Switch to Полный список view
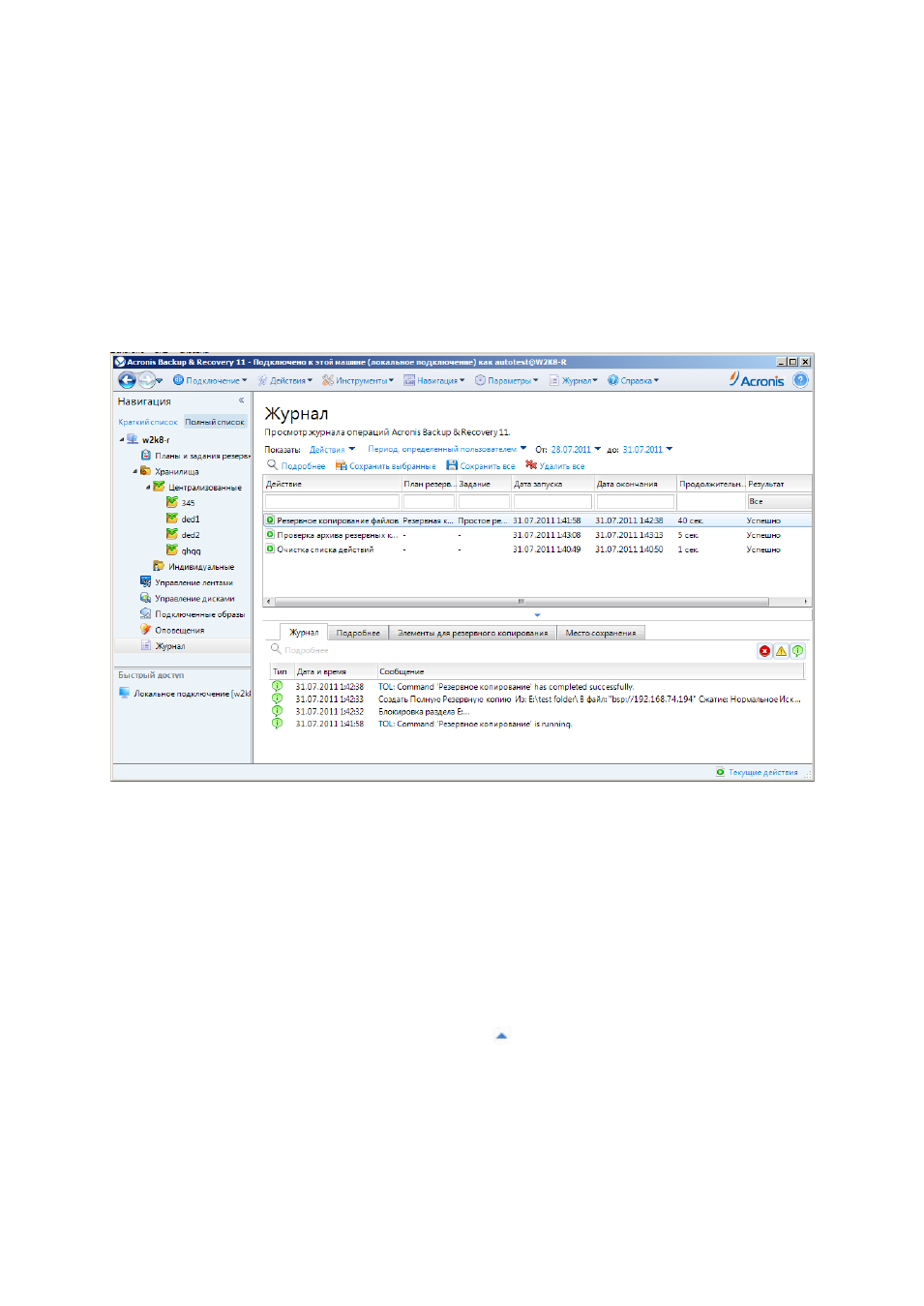The image size is (924, 1306). point(215,422)
